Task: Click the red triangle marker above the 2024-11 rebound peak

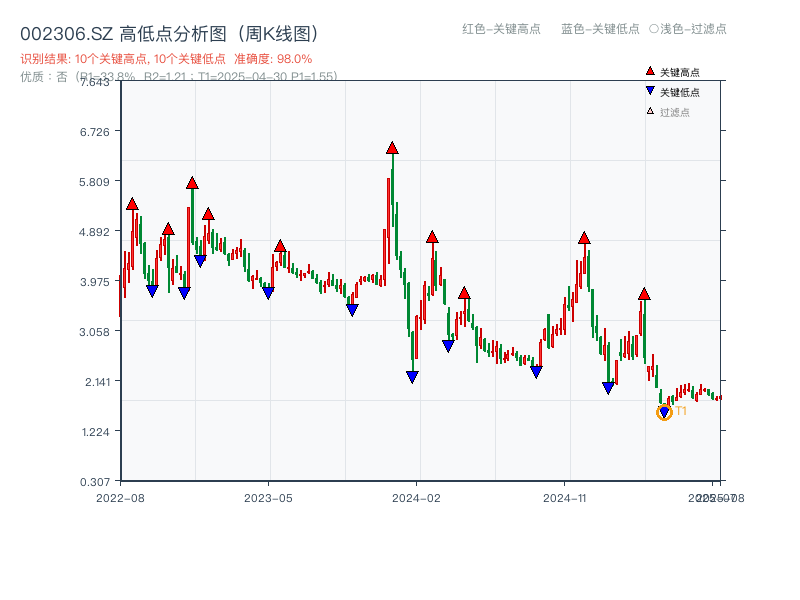Action: coord(584,237)
